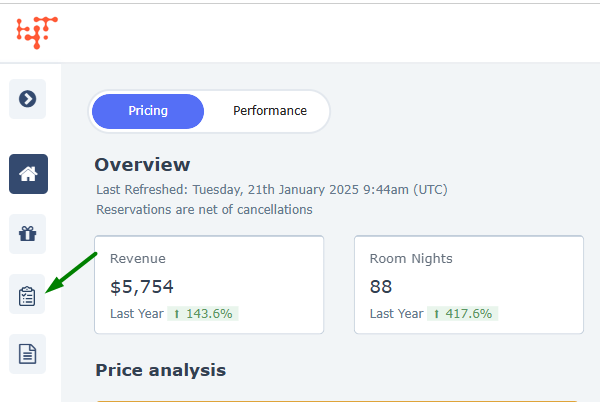Click Last Year label in Room Nights card
This screenshot has width=600, height=402.
pos(396,313)
